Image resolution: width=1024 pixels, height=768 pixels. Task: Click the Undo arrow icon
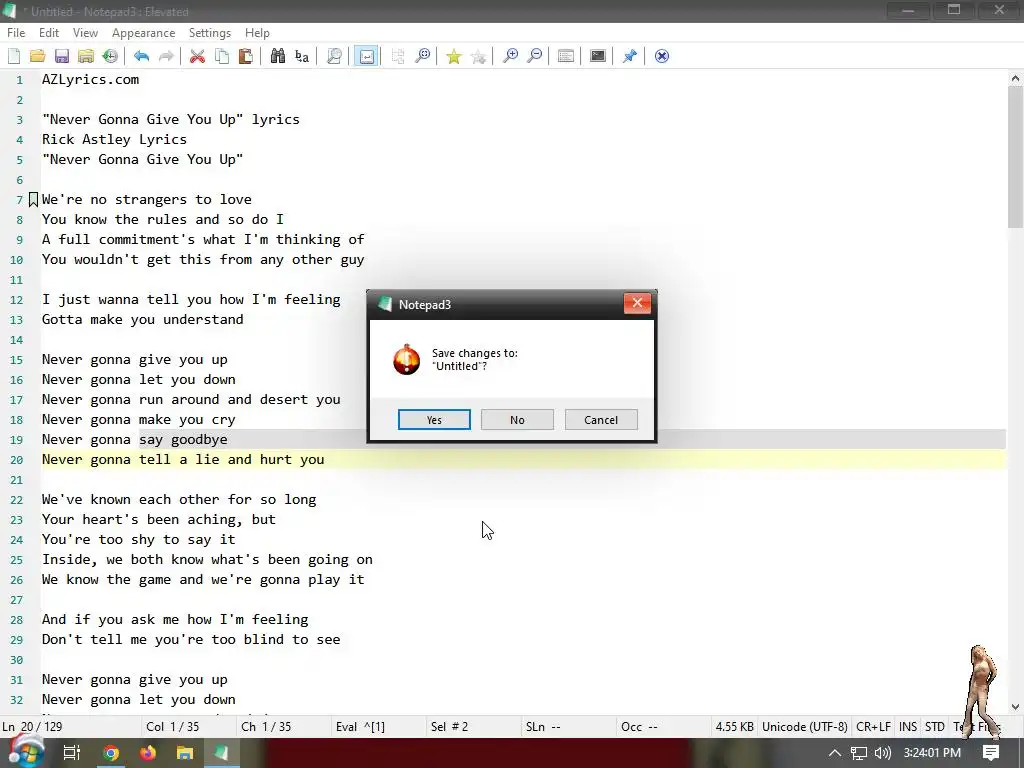coord(141,56)
